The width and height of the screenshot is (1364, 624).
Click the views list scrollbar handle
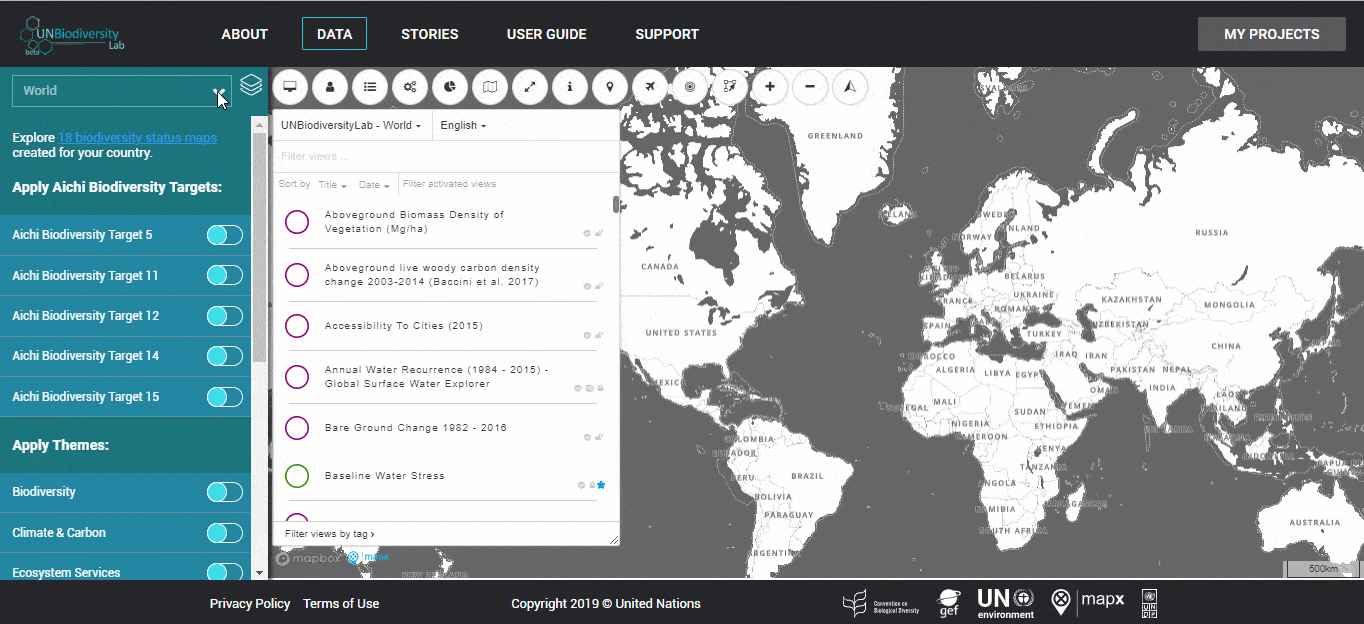(616, 204)
